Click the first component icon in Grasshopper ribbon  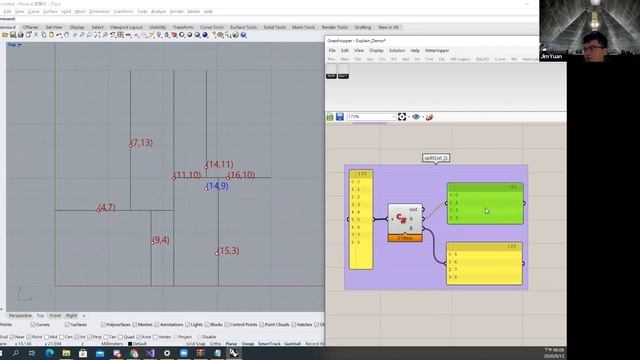[x=331, y=71]
